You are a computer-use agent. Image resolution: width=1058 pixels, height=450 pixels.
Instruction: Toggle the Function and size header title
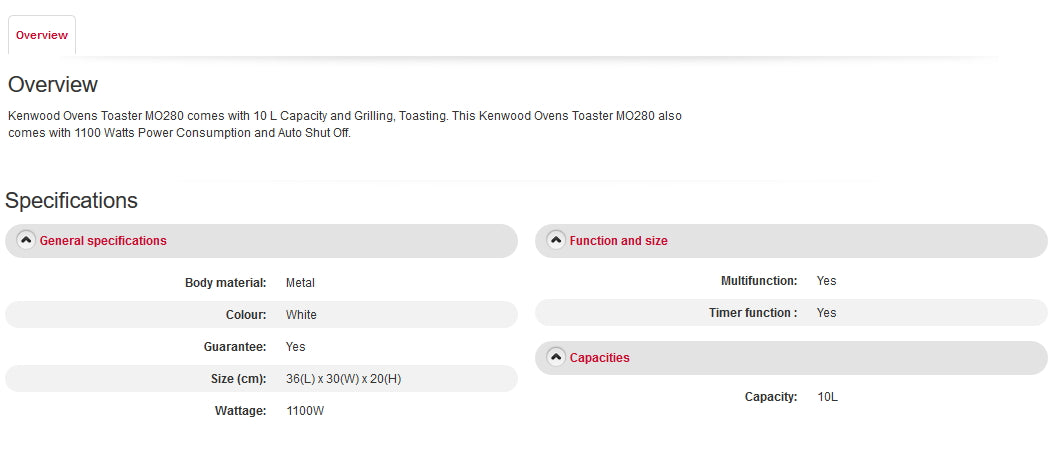pyautogui.click(x=618, y=241)
